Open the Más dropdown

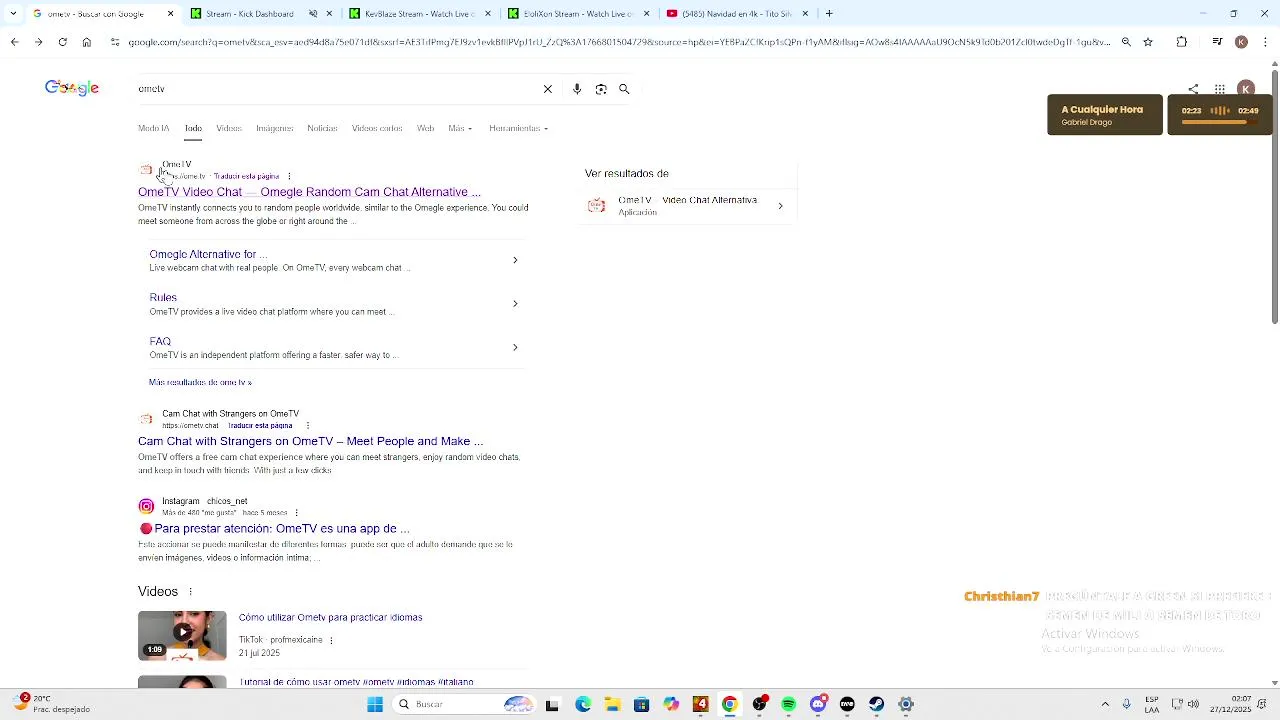[460, 128]
